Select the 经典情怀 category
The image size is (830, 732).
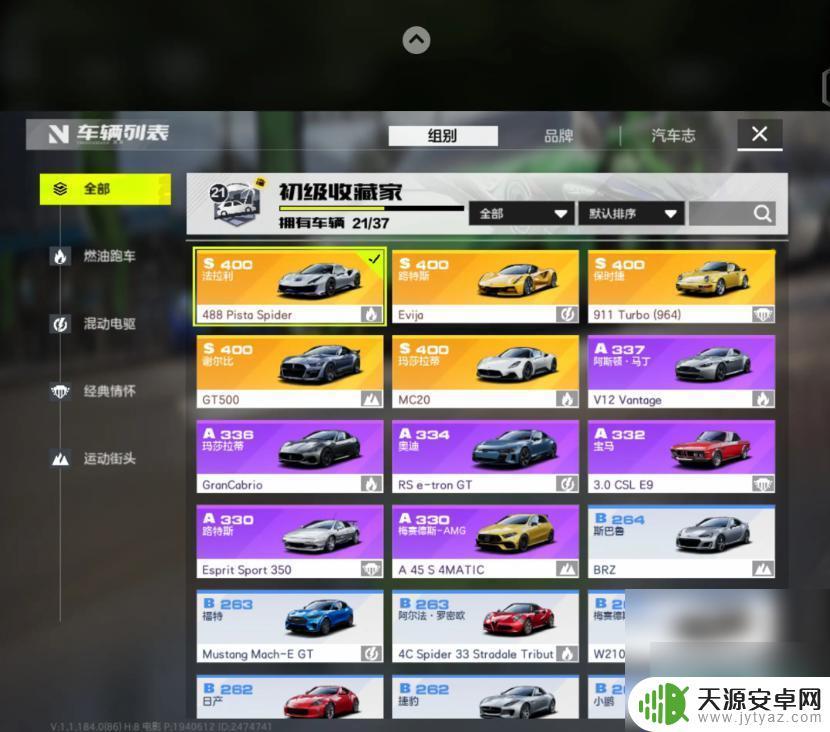[109, 391]
